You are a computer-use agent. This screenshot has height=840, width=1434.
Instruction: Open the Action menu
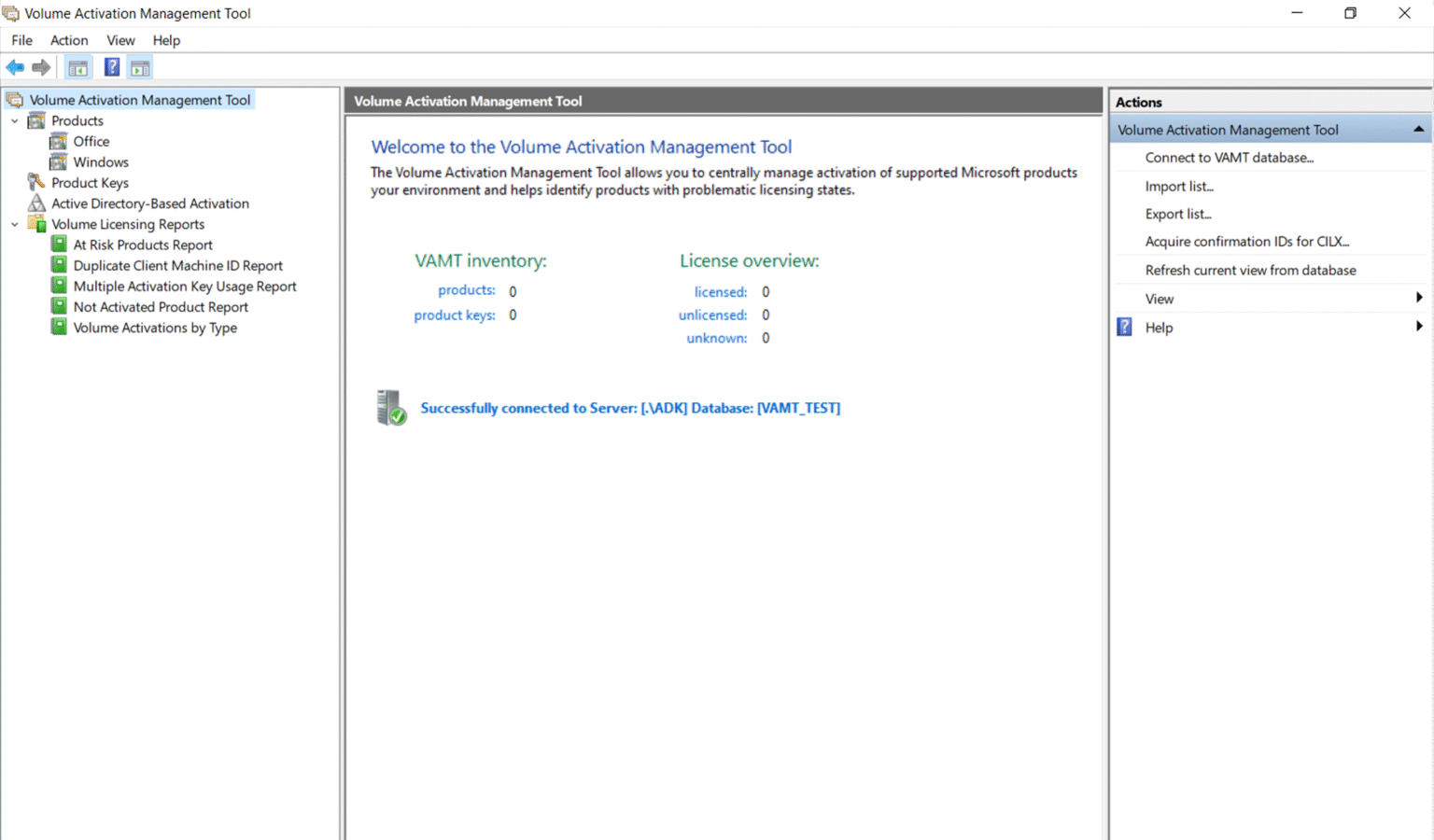(69, 40)
